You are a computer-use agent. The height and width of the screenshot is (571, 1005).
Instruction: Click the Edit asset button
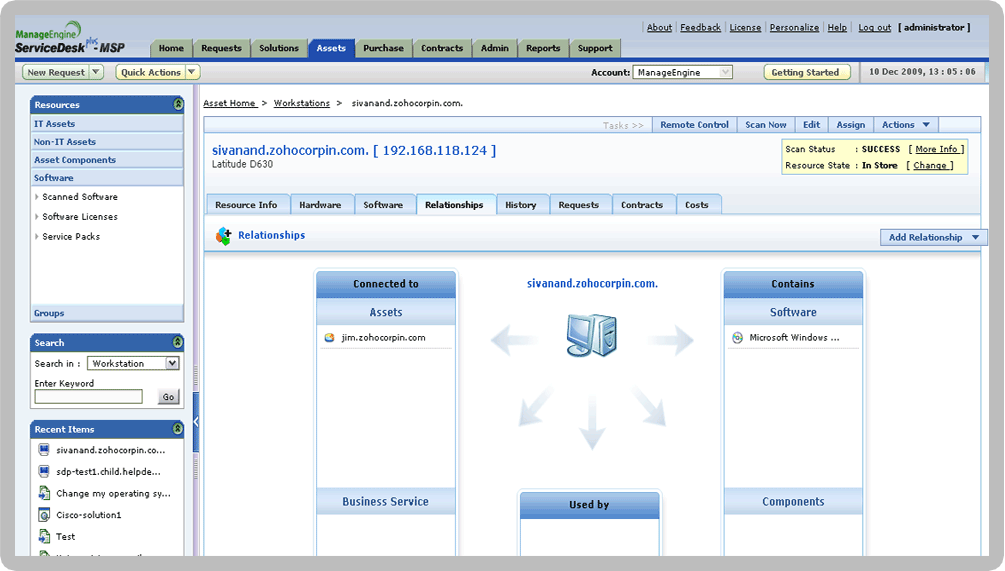pyautogui.click(x=811, y=125)
